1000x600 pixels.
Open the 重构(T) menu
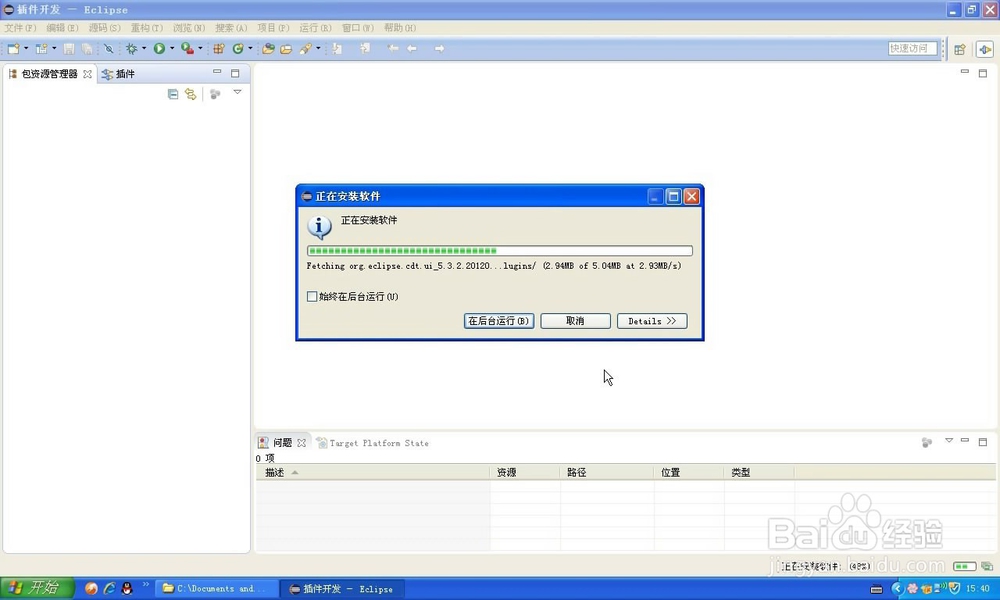[x=147, y=28]
